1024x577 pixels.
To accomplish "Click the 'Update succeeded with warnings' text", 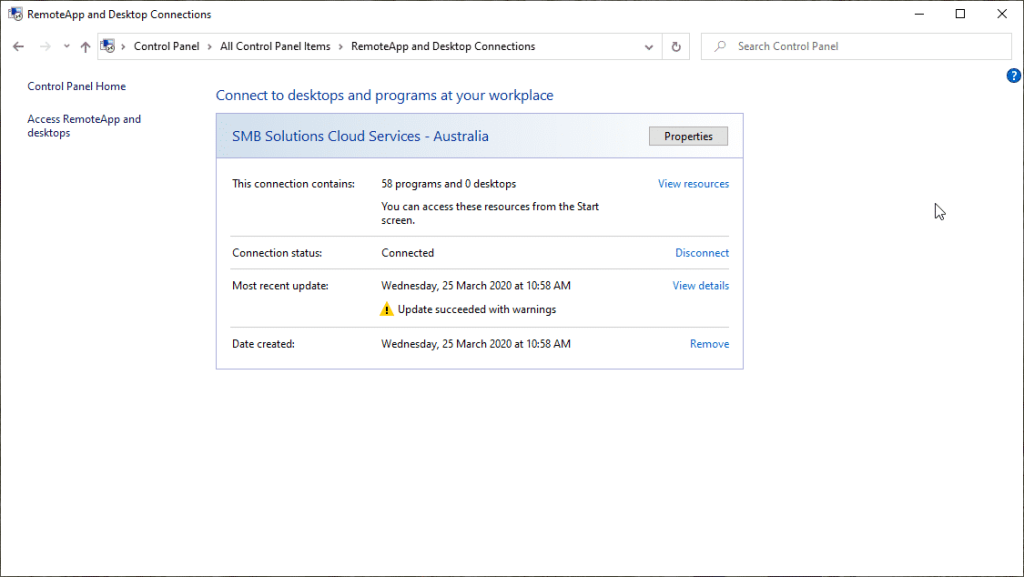I will point(477,309).
